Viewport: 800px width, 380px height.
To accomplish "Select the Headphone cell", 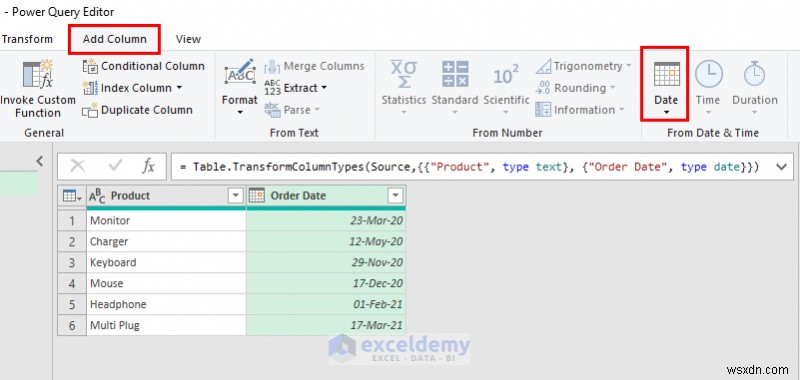I will (166, 304).
